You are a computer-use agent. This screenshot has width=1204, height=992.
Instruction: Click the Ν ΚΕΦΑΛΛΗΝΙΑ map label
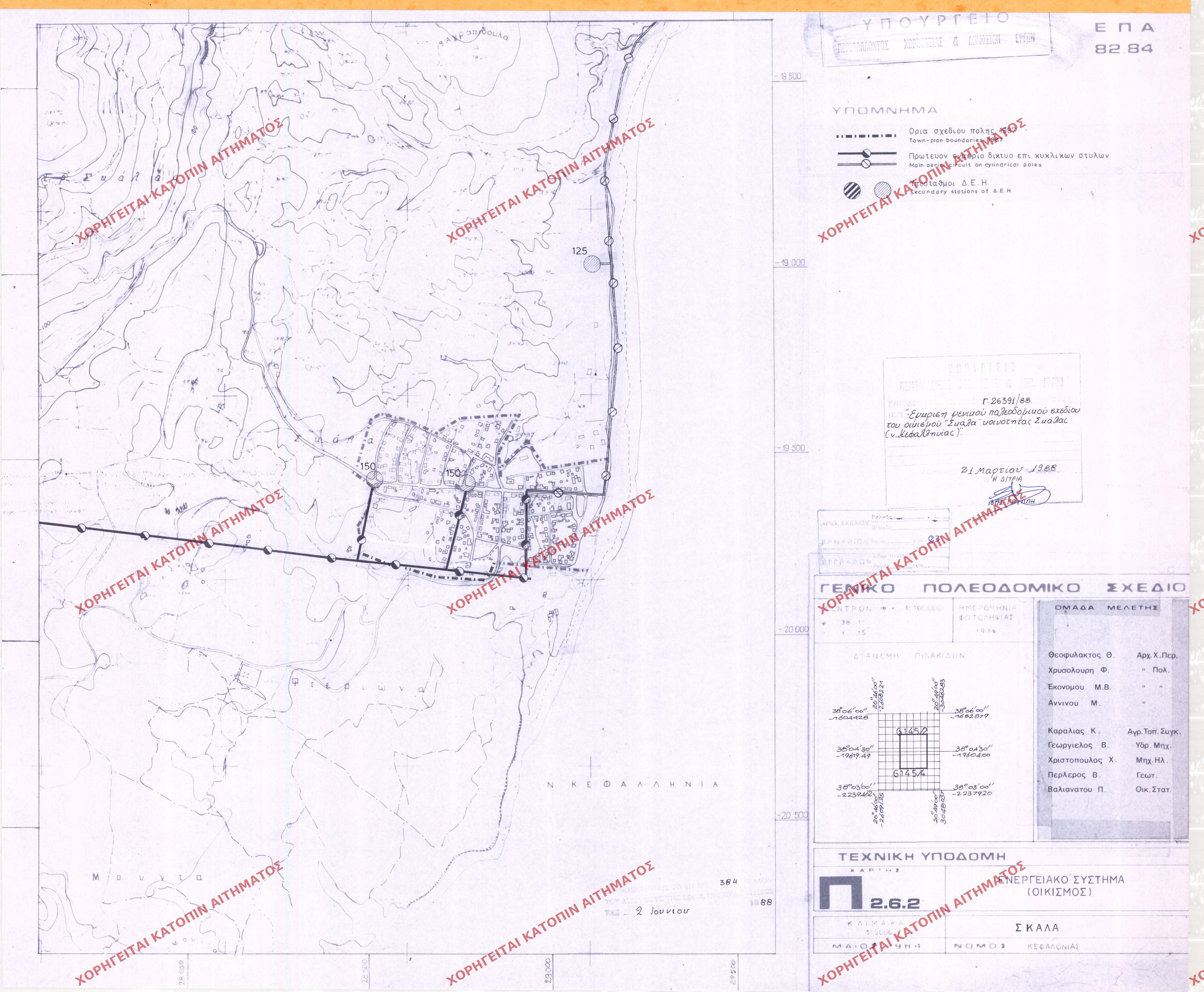click(x=633, y=785)
